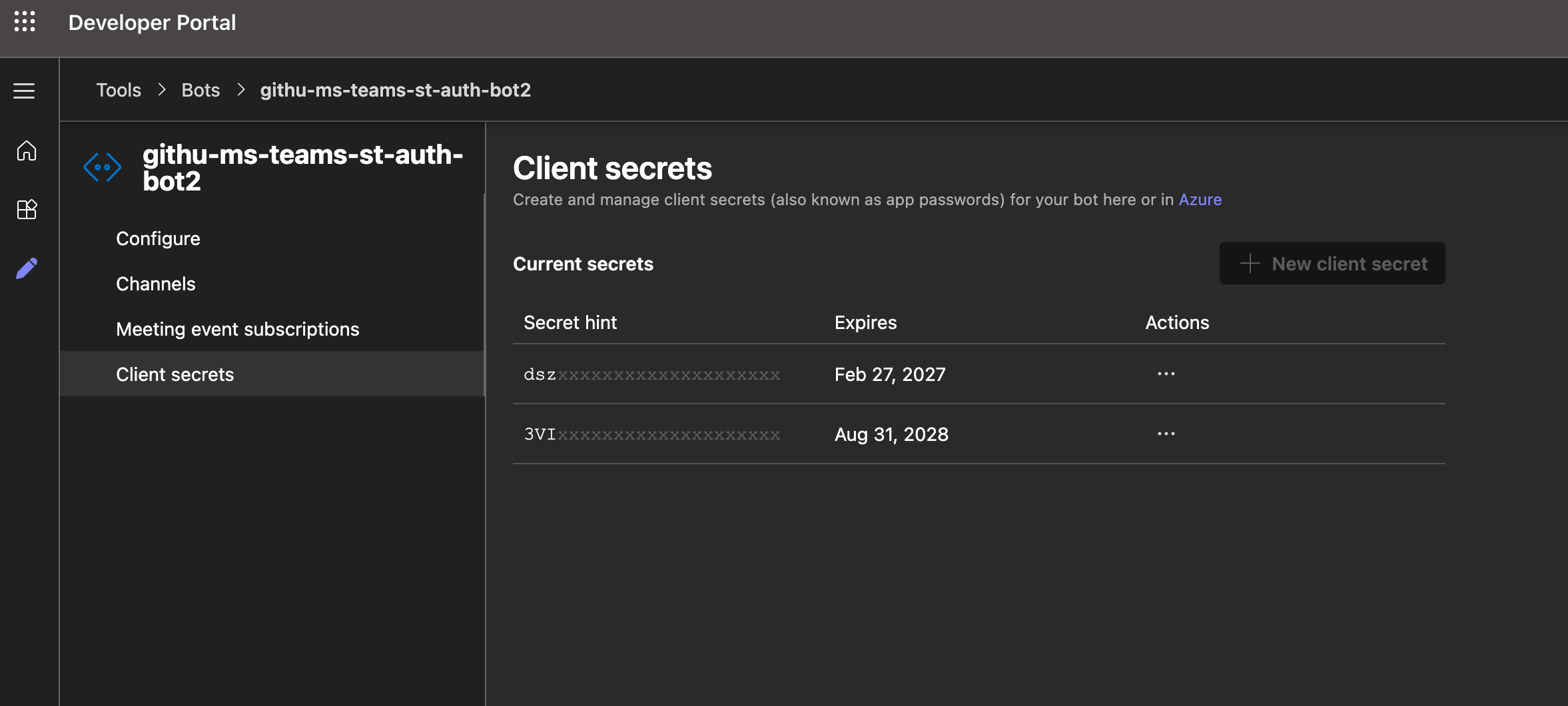
Task: Click the Client secrets page heading
Action: point(612,168)
